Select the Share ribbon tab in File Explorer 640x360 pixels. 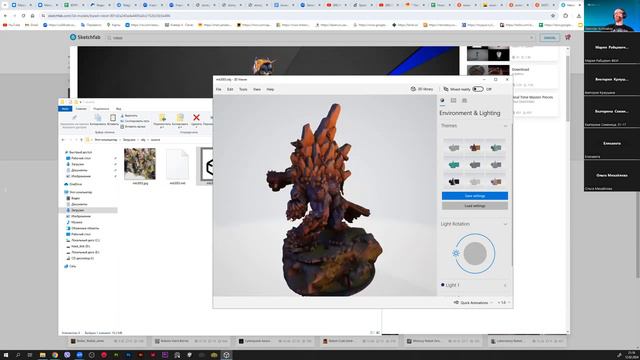click(101, 109)
